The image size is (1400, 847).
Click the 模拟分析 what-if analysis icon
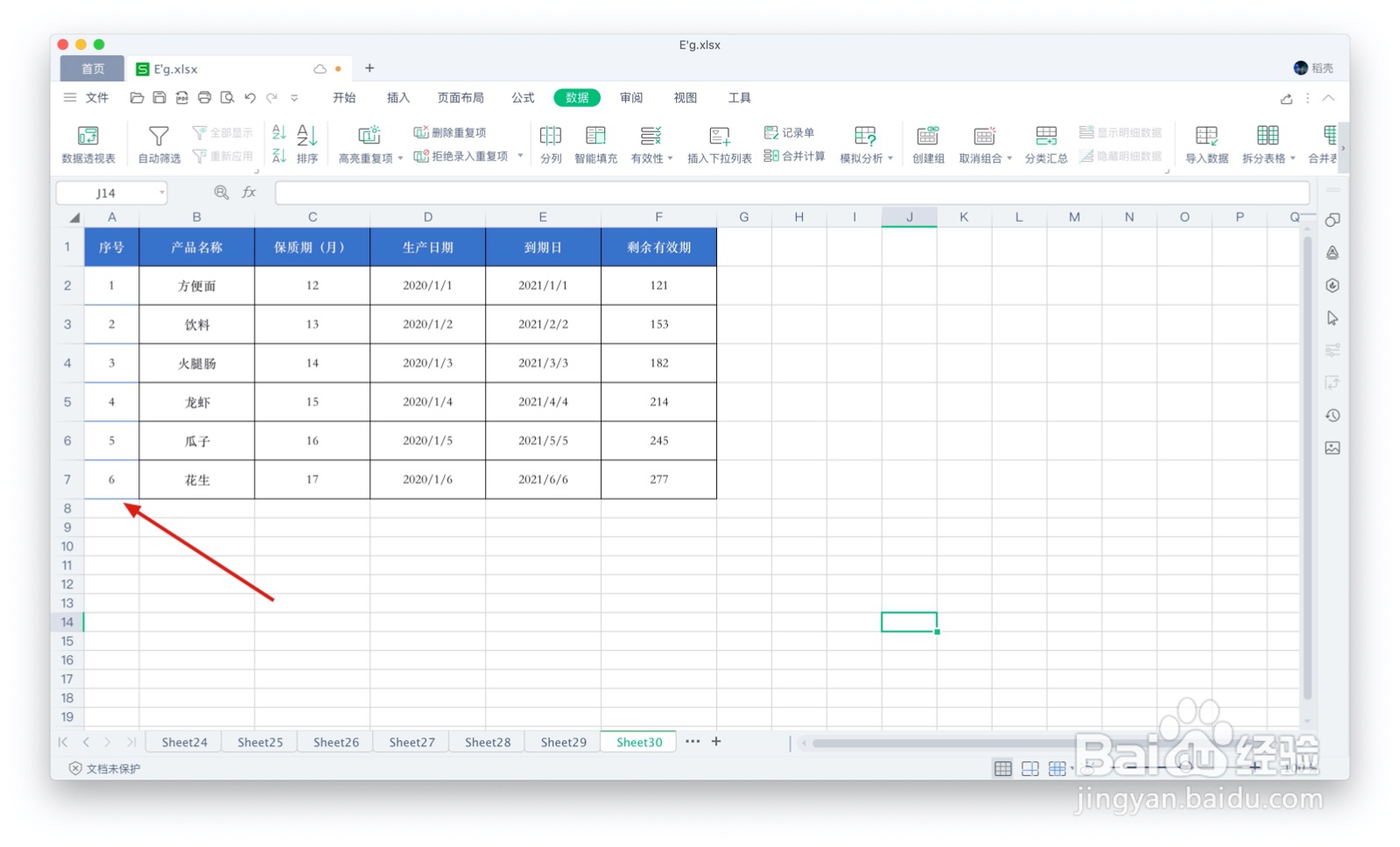[x=865, y=136]
